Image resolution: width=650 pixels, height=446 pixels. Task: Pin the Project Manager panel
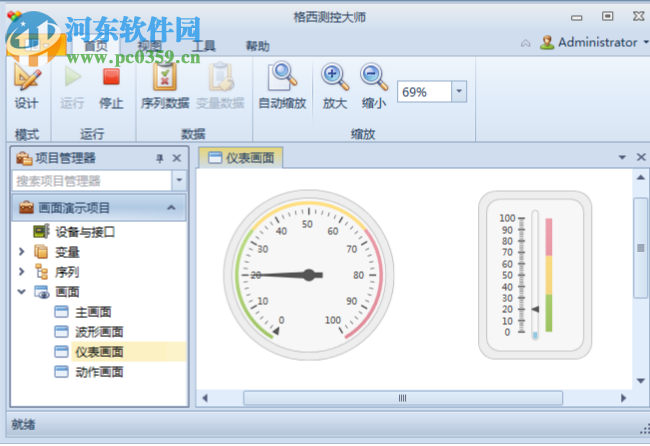coord(160,158)
